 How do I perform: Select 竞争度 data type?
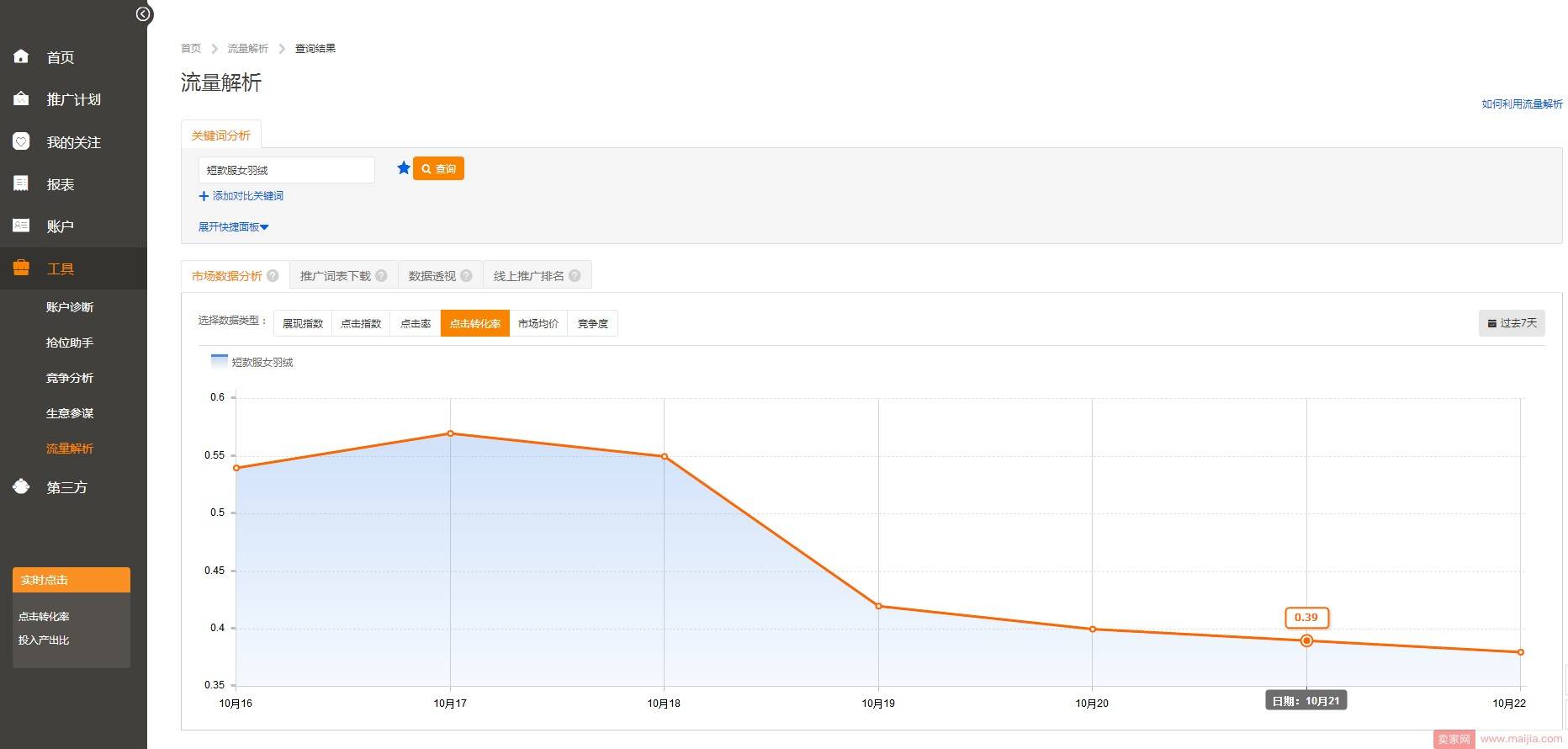(x=593, y=323)
